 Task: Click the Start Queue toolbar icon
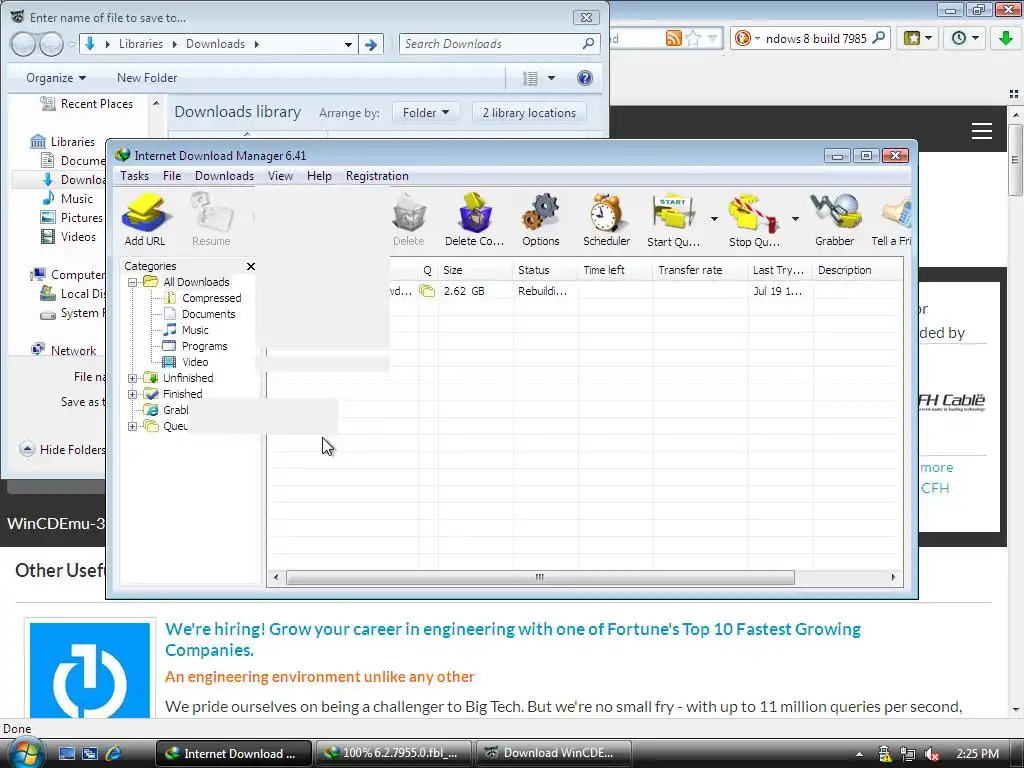coord(674,220)
